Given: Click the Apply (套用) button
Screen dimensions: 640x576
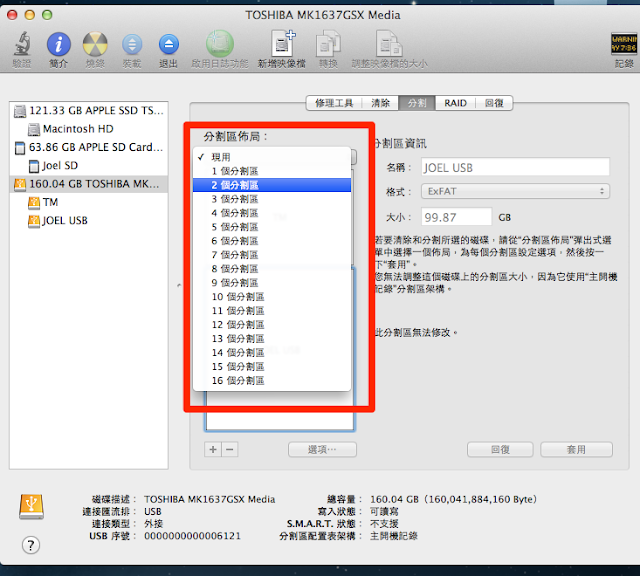Looking at the screenshot, I should click(x=576, y=449).
